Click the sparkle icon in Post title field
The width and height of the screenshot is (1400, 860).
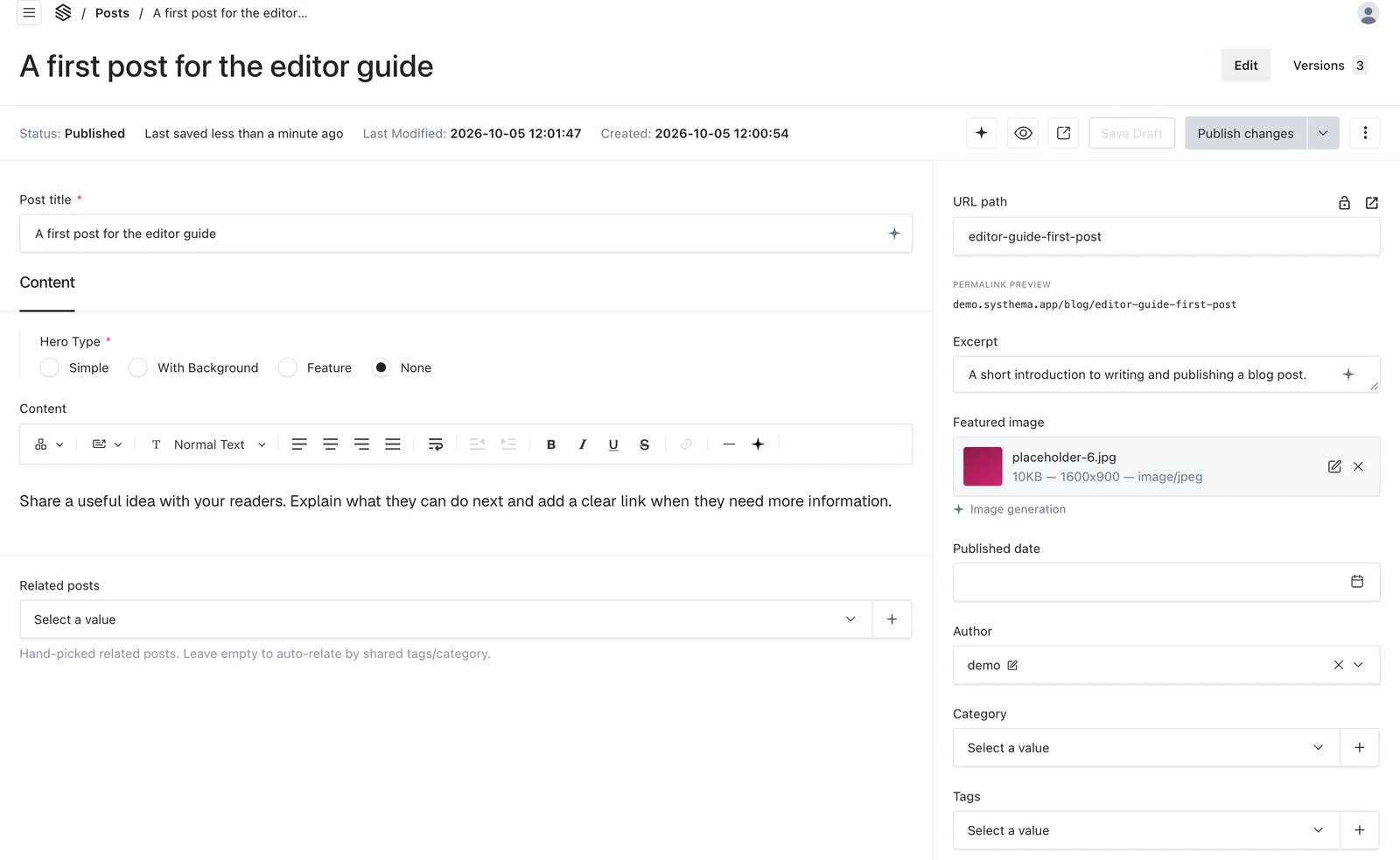point(894,234)
